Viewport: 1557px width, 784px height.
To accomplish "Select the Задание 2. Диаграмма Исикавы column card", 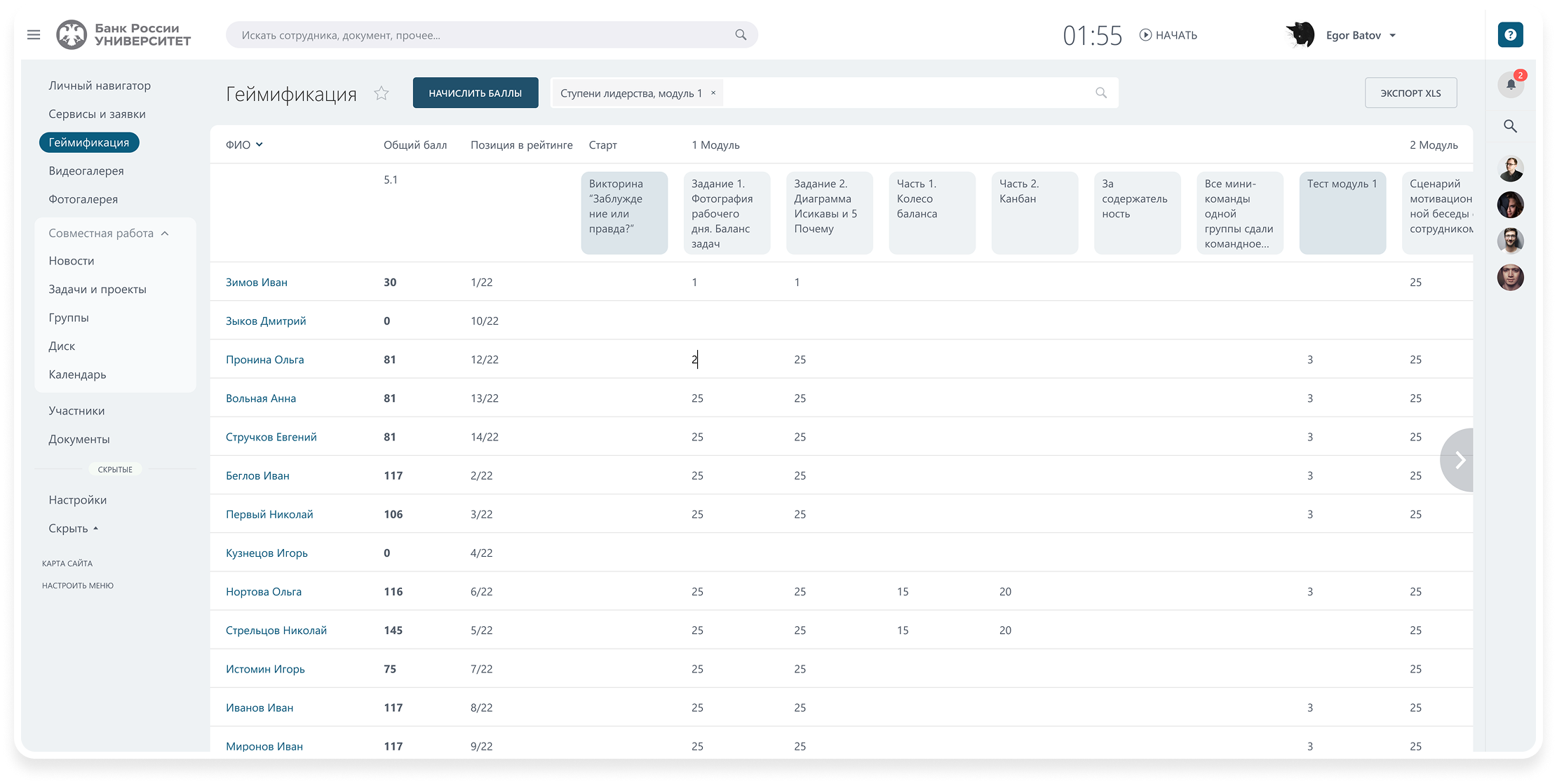I will [830, 213].
